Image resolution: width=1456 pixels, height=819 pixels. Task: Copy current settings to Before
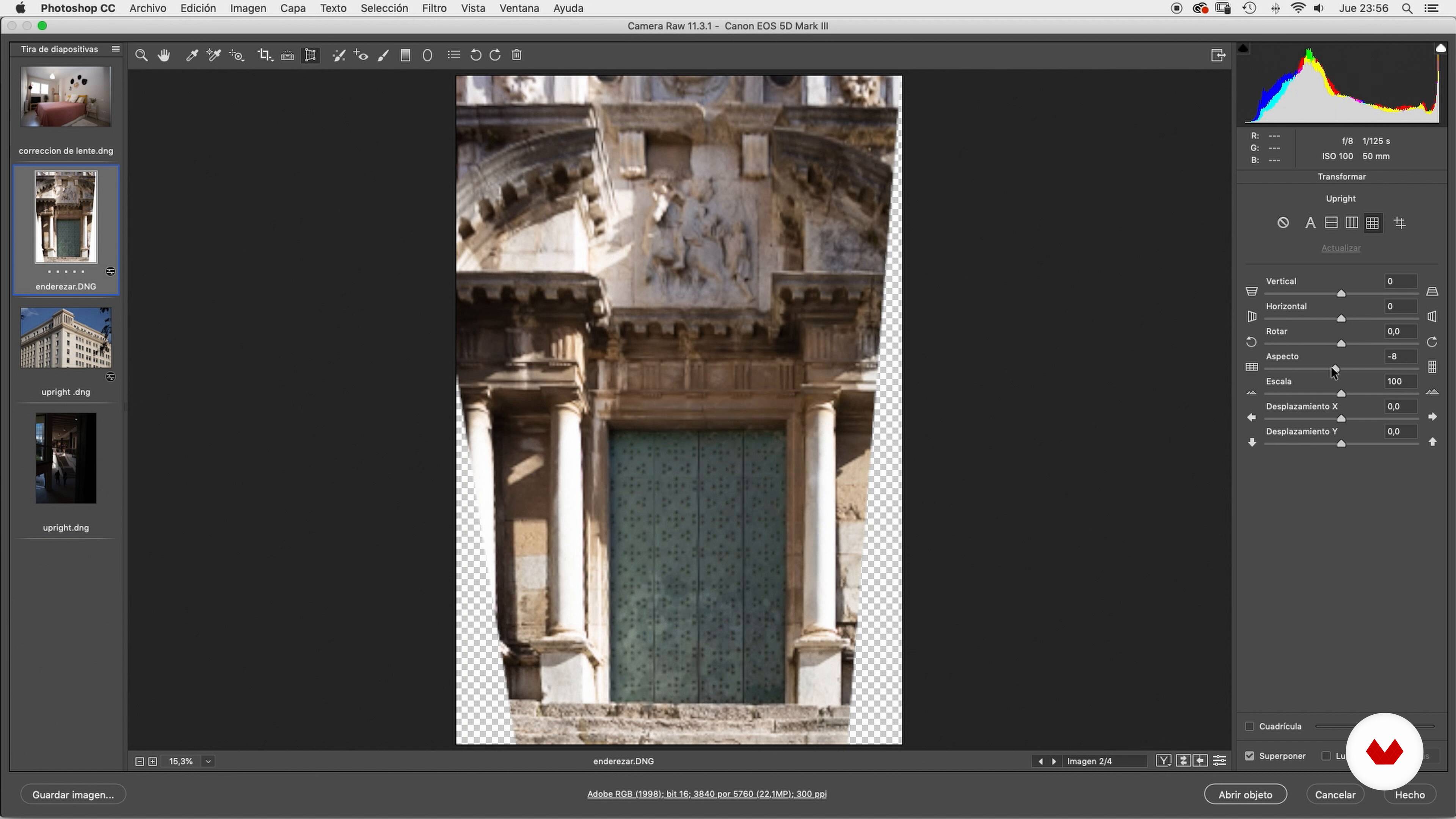[1200, 761]
